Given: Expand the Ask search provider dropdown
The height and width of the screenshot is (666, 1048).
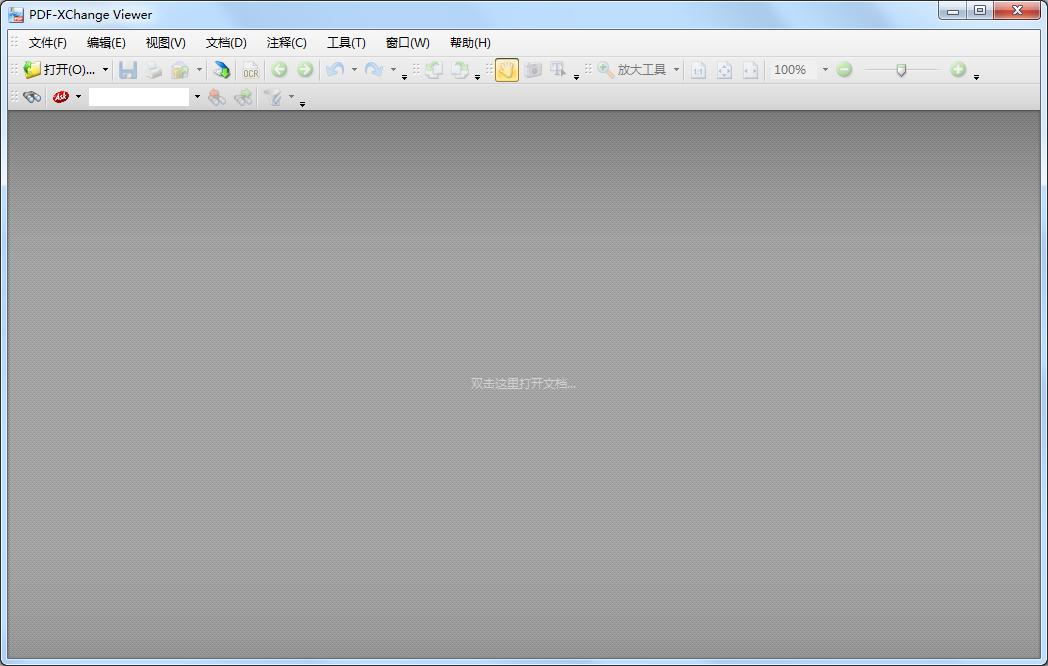Looking at the screenshot, I should 78,97.
